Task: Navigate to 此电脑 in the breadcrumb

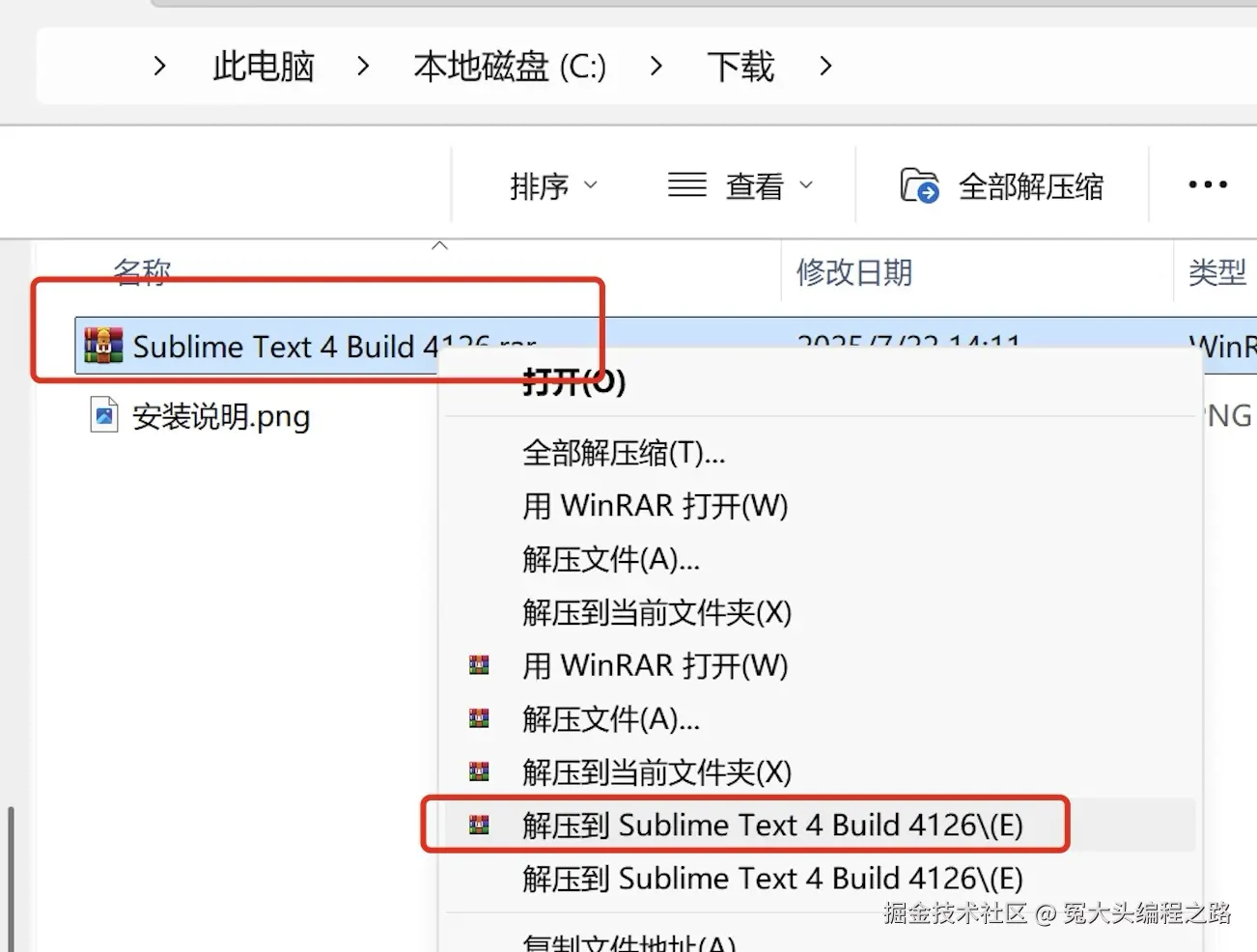Action: click(x=261, y=66)
